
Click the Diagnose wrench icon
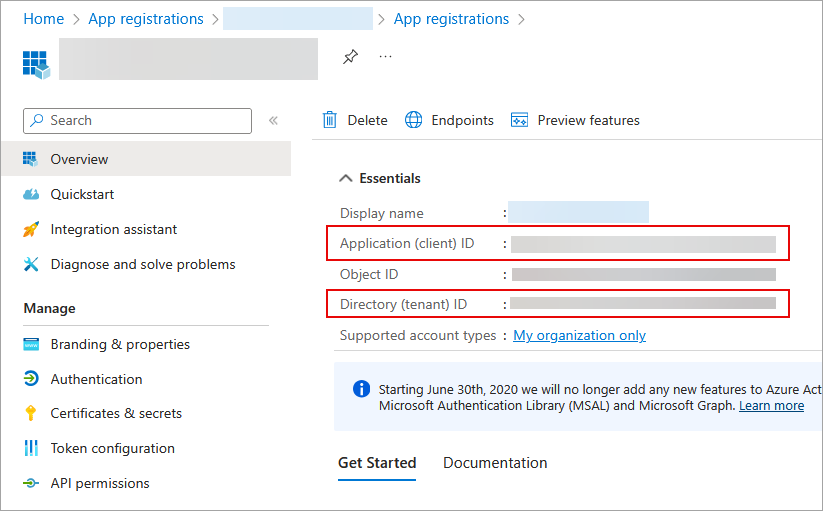(31, 264)
